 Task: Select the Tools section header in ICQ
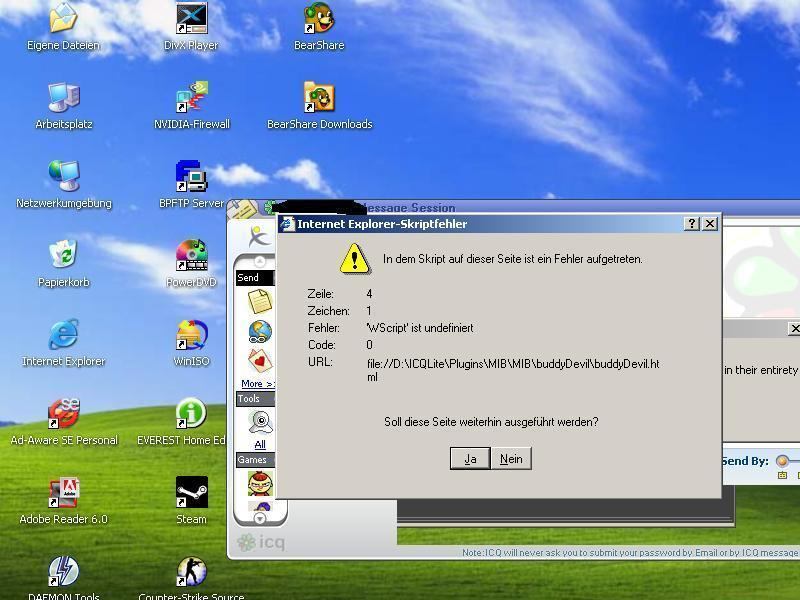255,398
